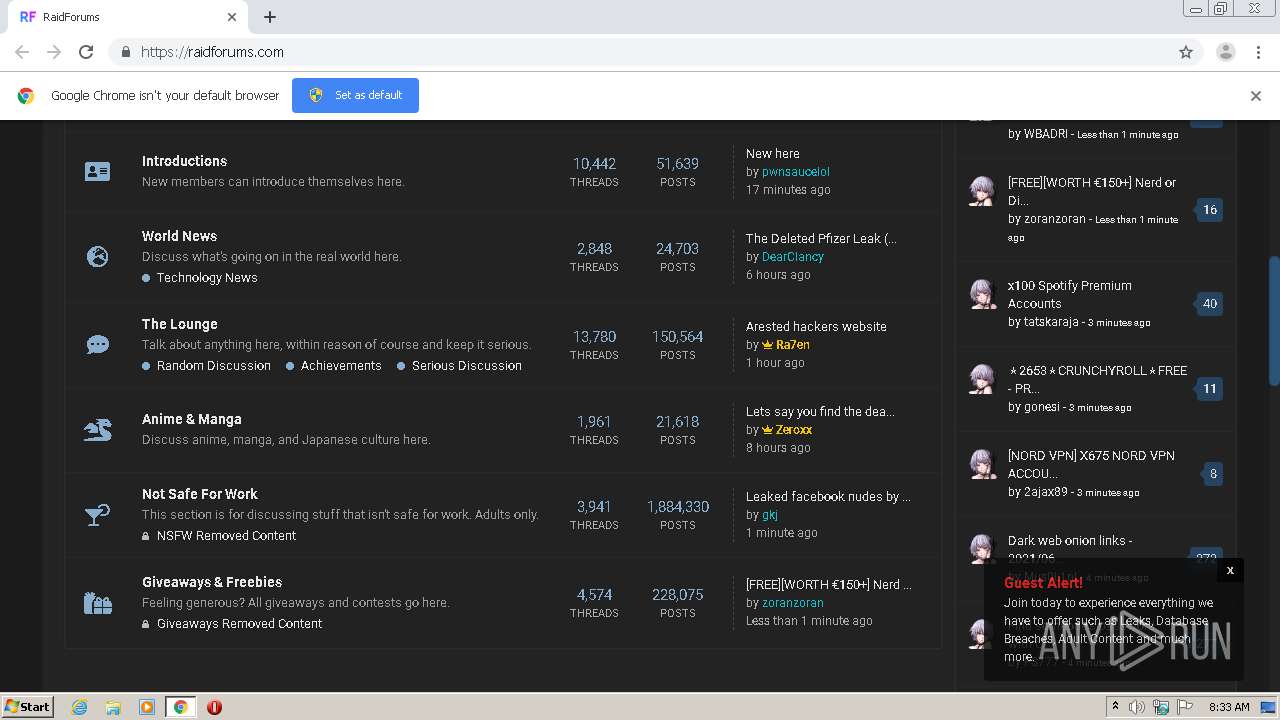
Task: Open the New here latest post
Action: click(x=773, y=154)
